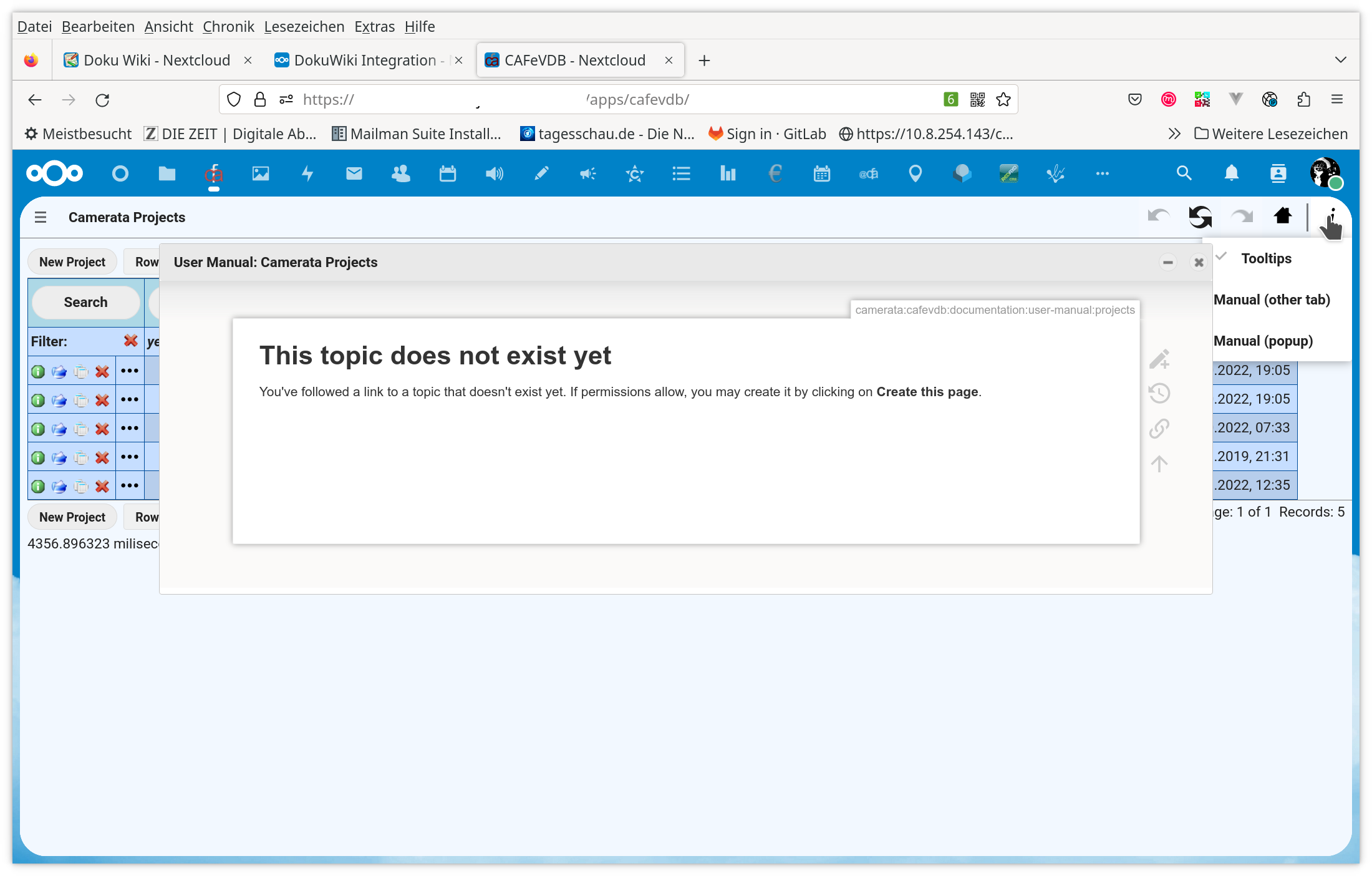Open Nextcloud Mail envelope icon

354,173
